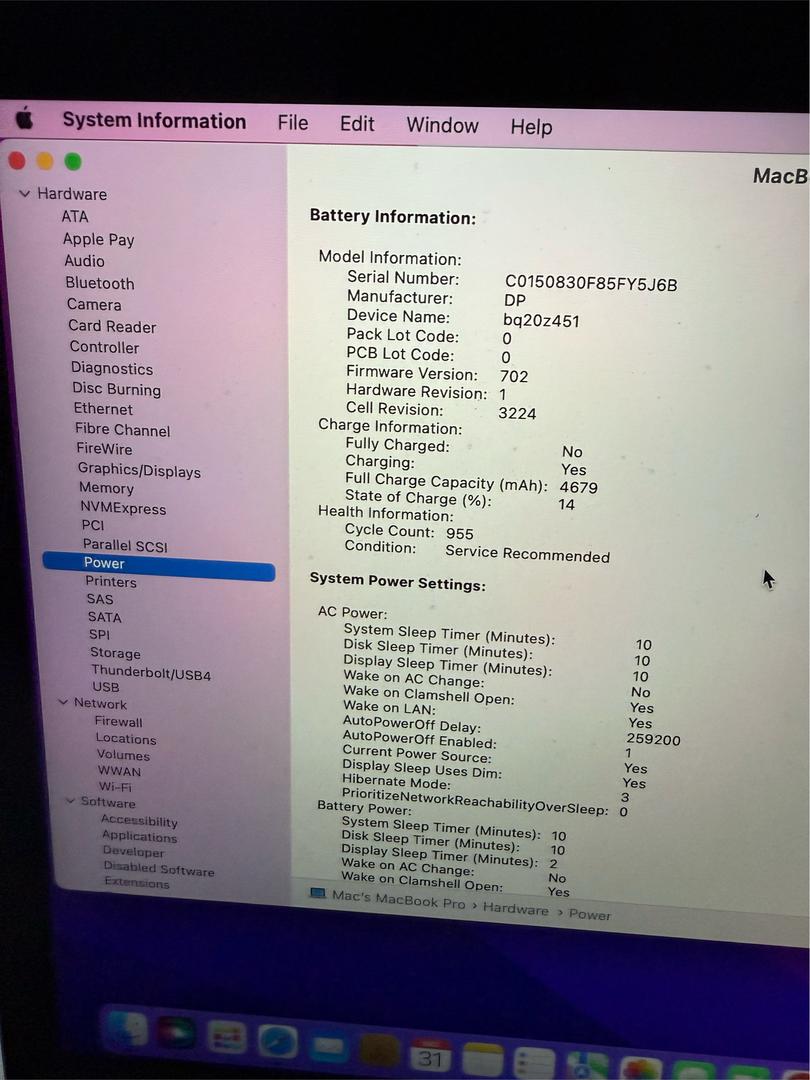The width and height of the screenshot is (810, 1080).
Task: Click Hardware in the path bar
Action: pos(515,909)
